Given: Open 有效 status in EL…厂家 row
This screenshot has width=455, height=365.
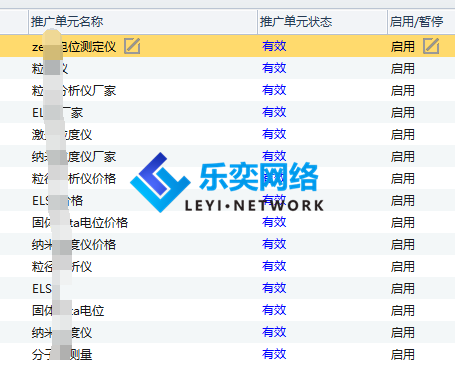Looking at the screenshot, I should coord(274,112).
